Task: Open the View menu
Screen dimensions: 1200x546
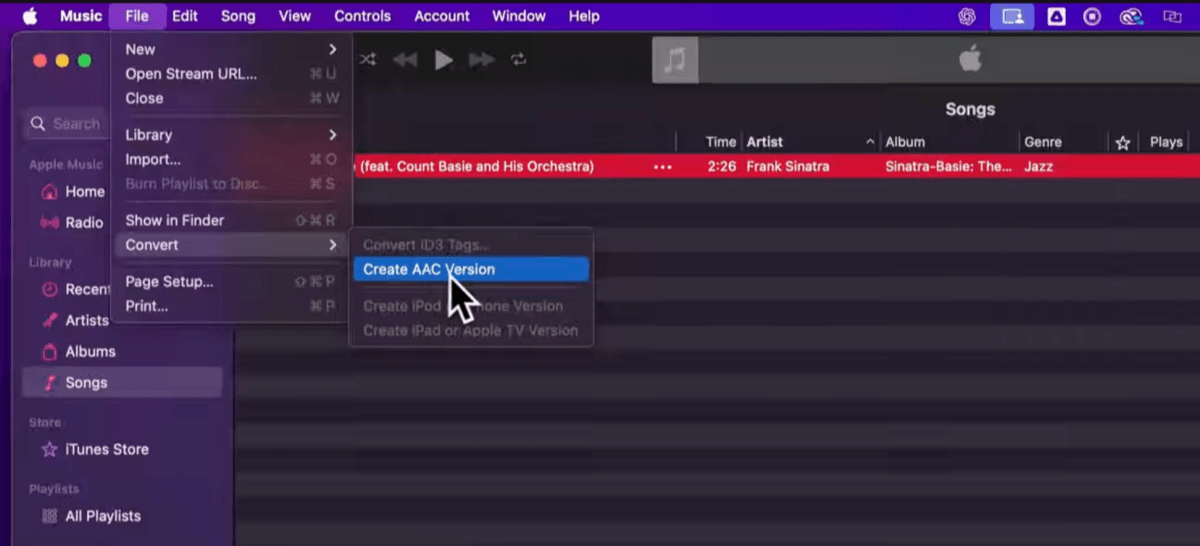Action: pos(295,16)
